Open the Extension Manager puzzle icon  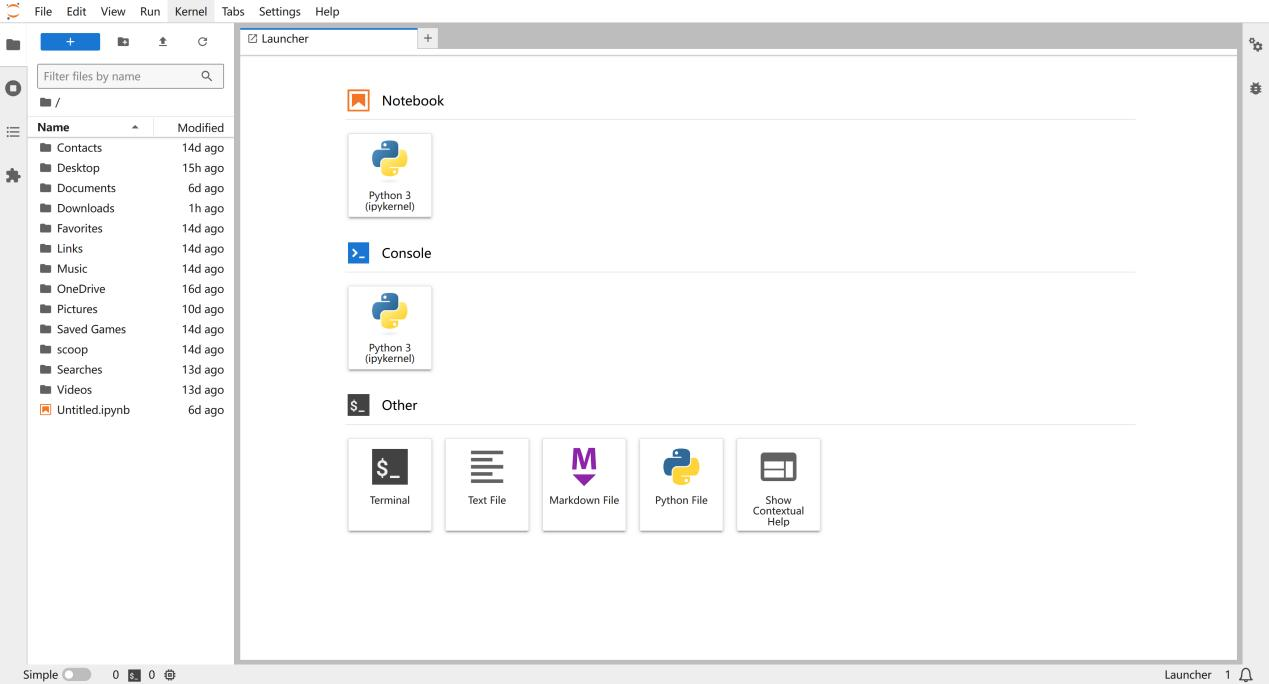pos(13,175)
